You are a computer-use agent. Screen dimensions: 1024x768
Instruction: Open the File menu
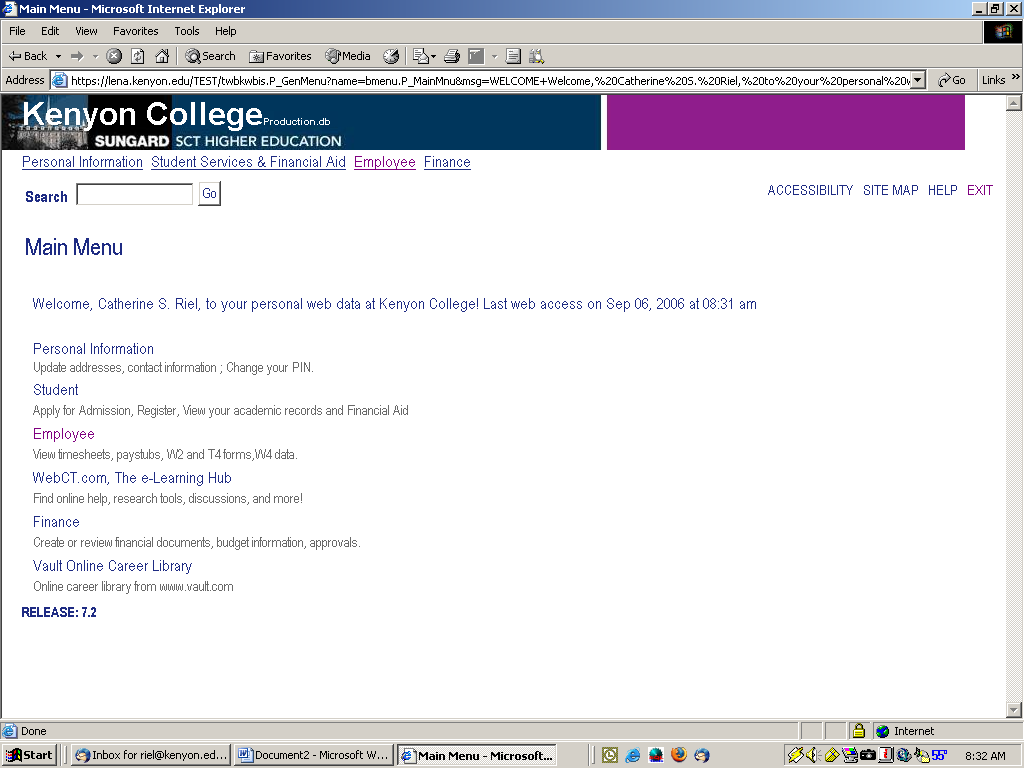[x=17, y=31]
